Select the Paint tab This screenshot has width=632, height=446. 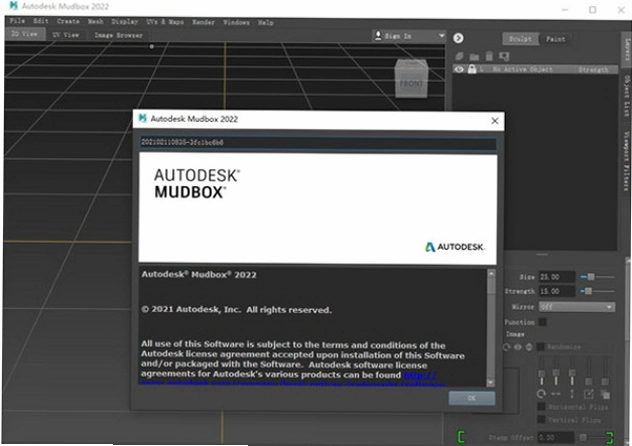coord(556,39)
